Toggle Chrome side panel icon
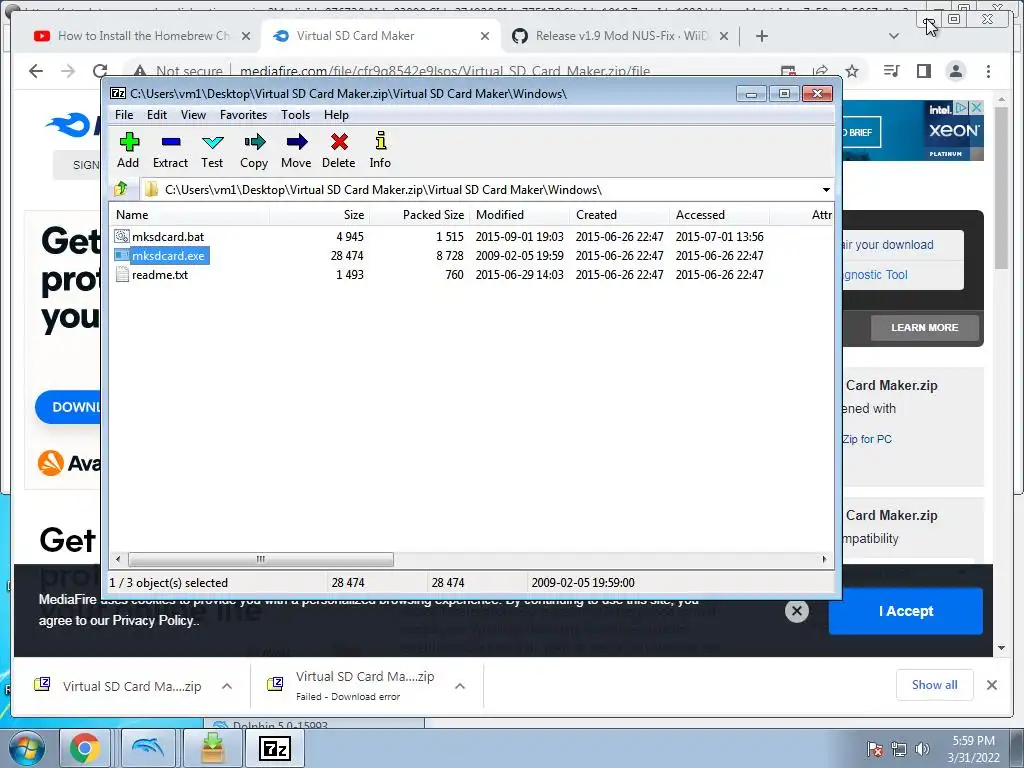 [923, 71]
